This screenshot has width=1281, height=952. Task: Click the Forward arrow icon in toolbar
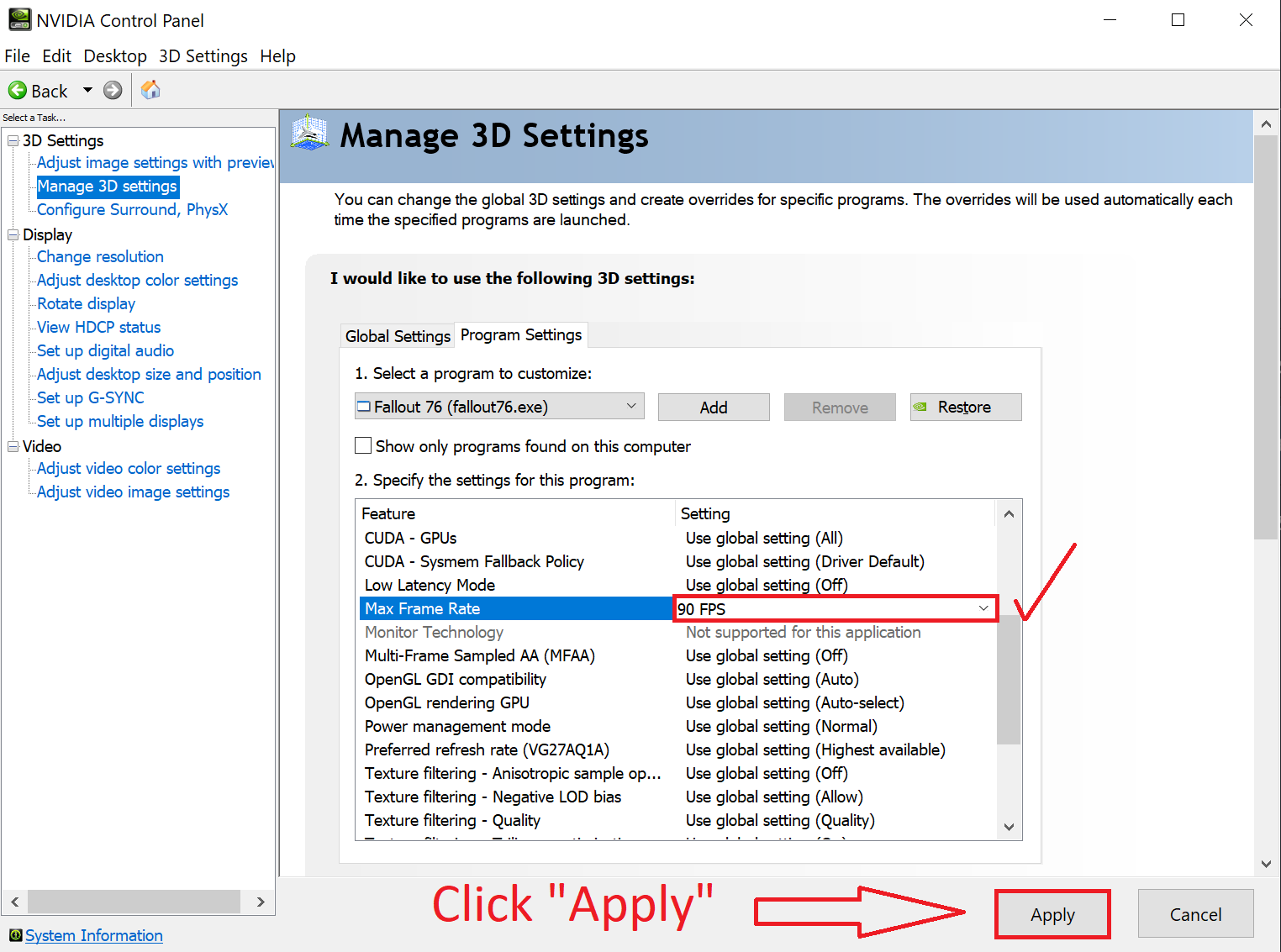tap(113, 90)
